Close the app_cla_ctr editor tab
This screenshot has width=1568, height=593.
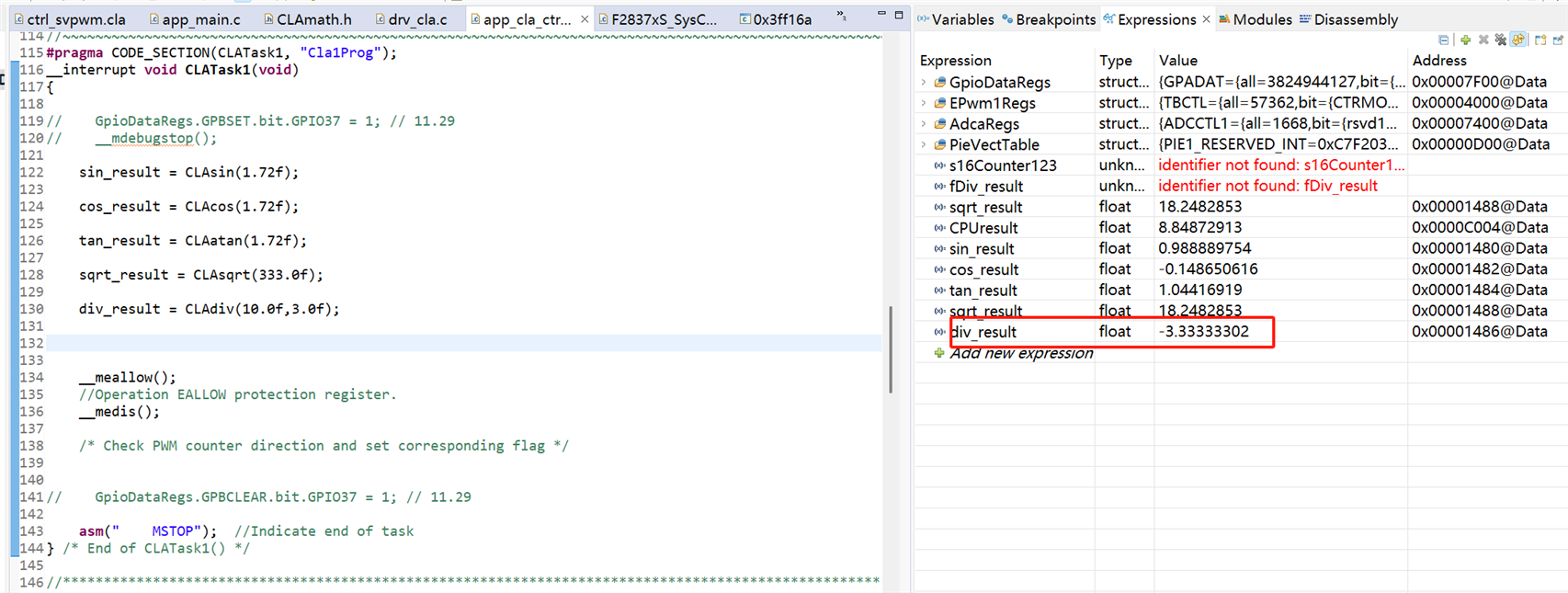pos(585,19)
